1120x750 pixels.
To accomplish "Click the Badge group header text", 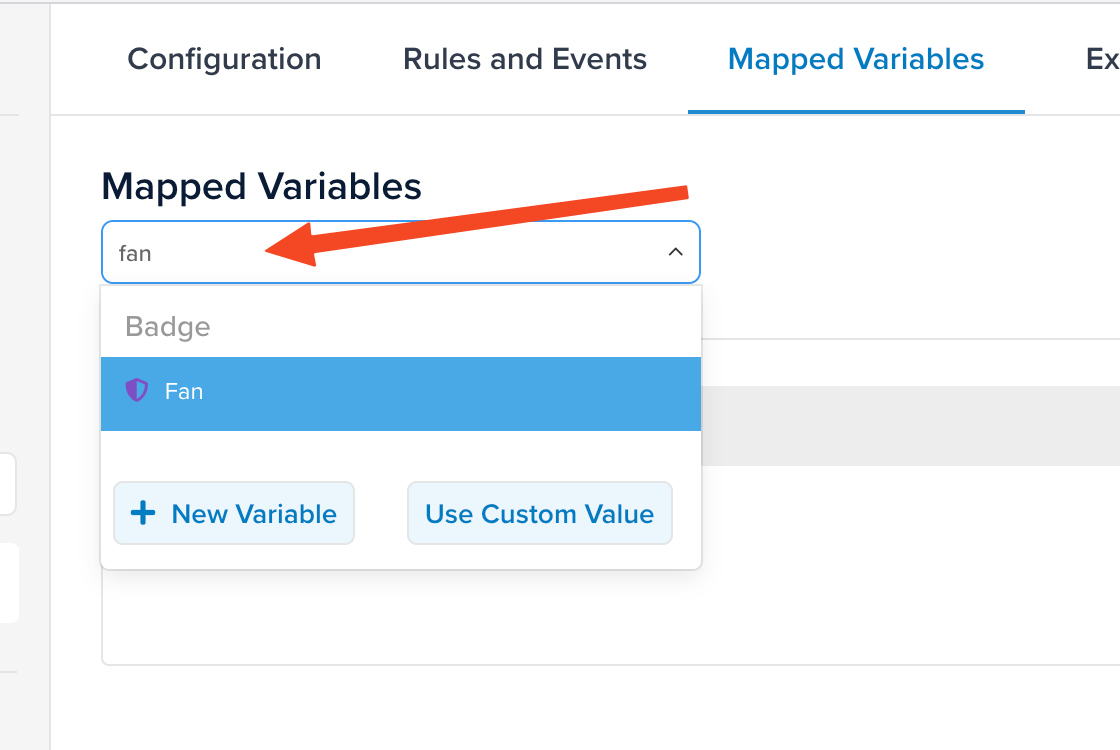I will [168, 326].
